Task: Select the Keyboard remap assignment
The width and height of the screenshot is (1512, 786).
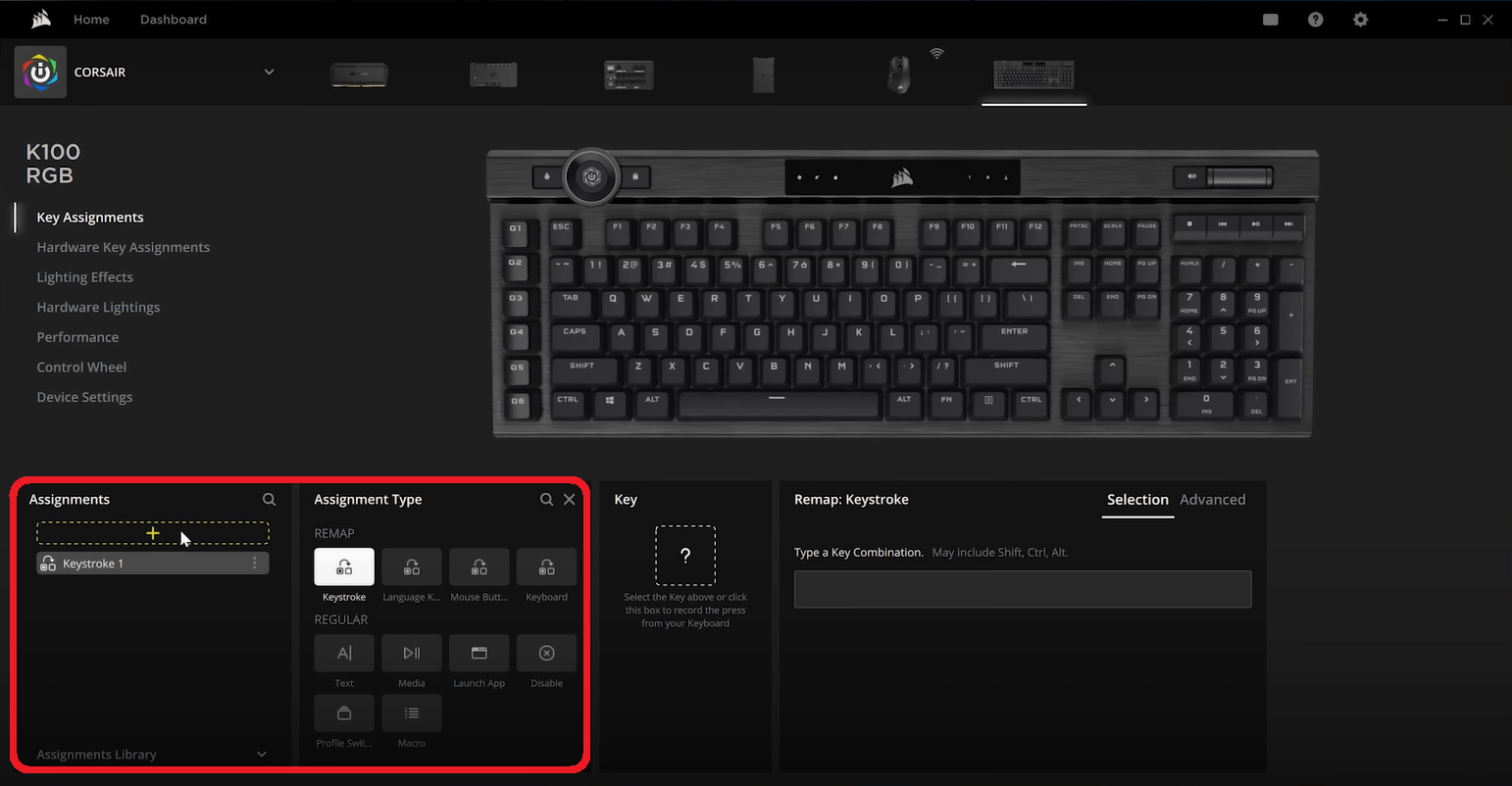Action: pos(546,566)
